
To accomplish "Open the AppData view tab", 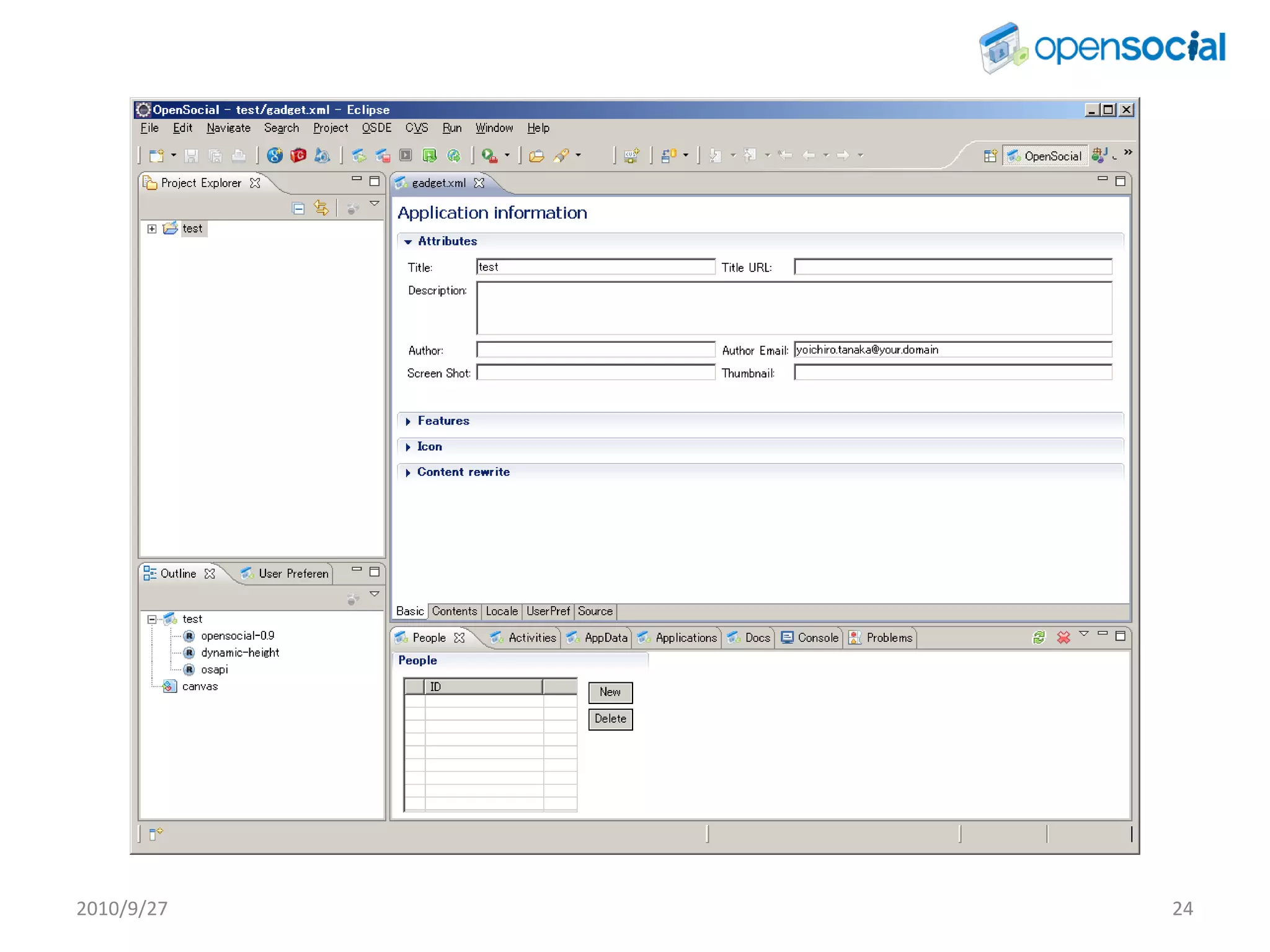I will click(598, 638).
